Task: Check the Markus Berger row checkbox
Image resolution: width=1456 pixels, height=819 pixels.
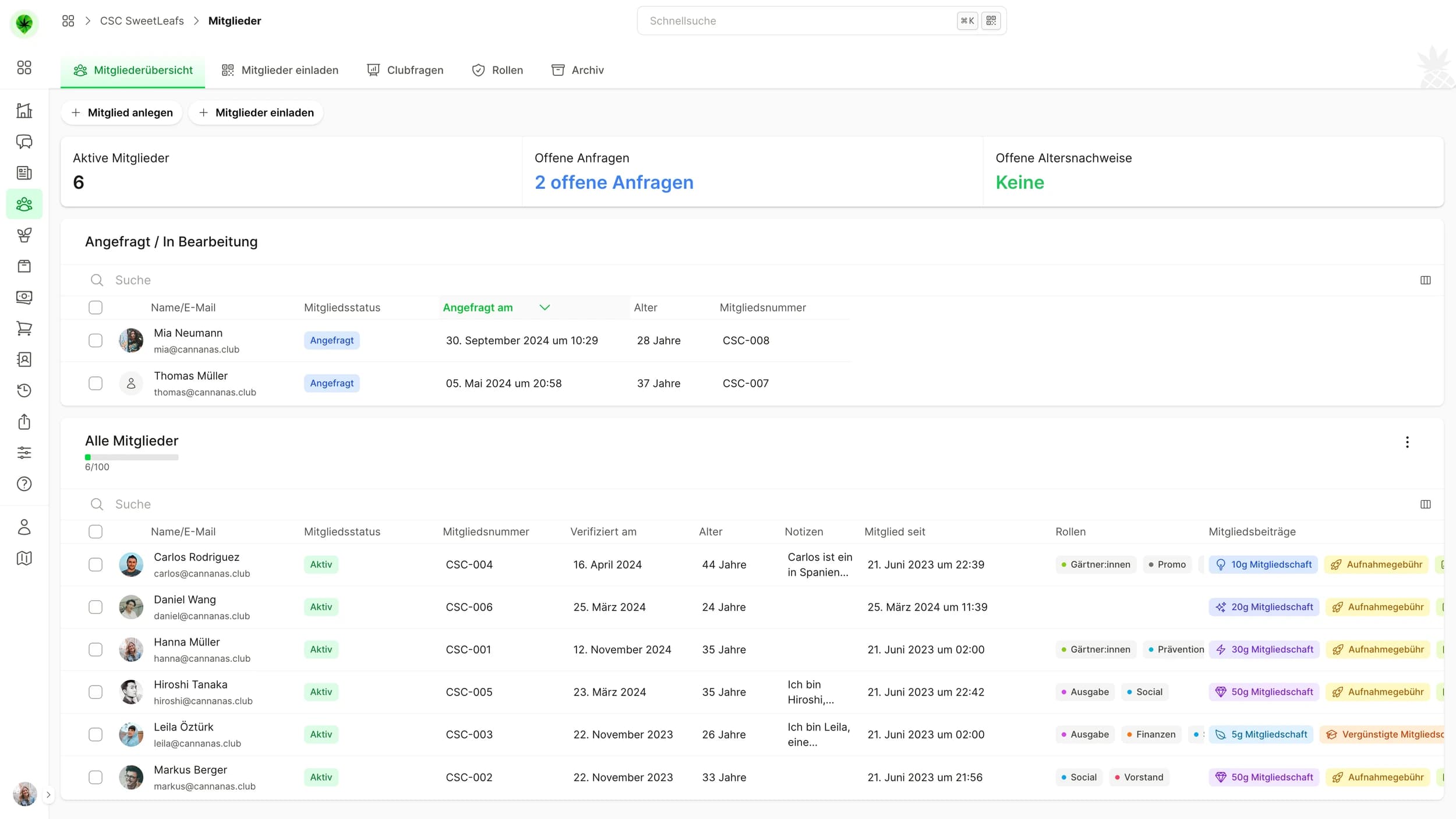Action: coord(96,777)
